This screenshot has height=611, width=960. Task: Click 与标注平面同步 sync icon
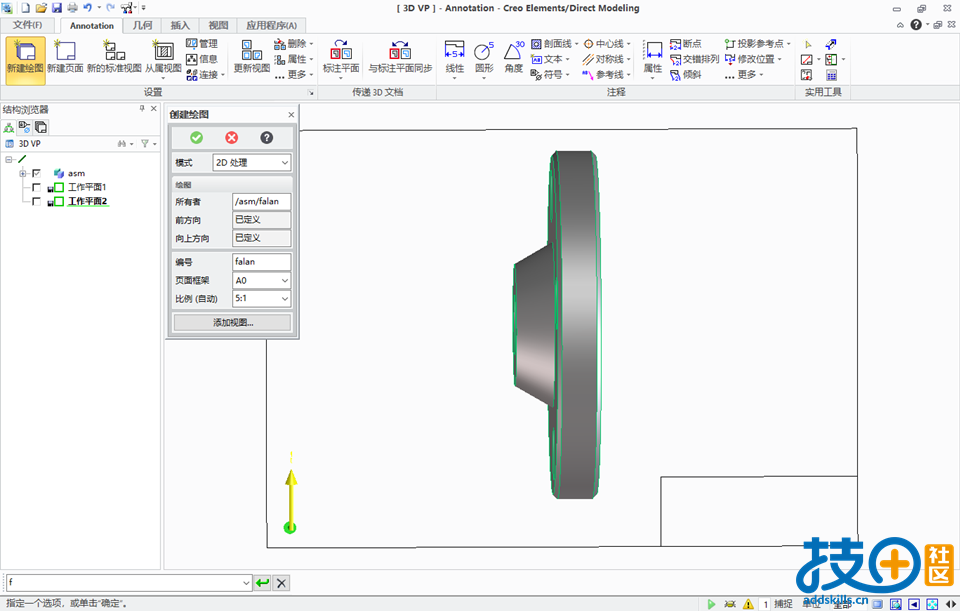(400, 56)
